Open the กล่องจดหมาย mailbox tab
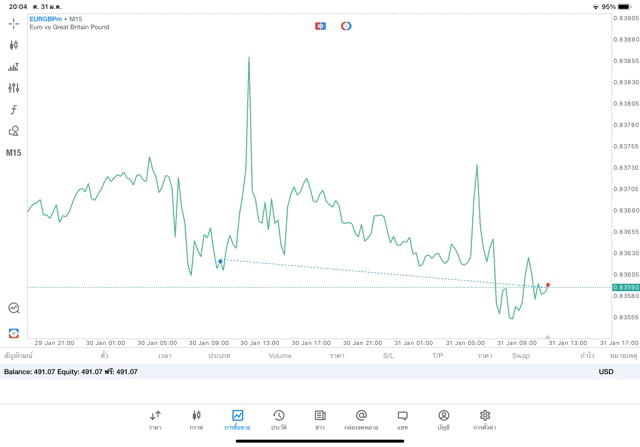This screenshot has width=640, height=447. pos(361,419)
